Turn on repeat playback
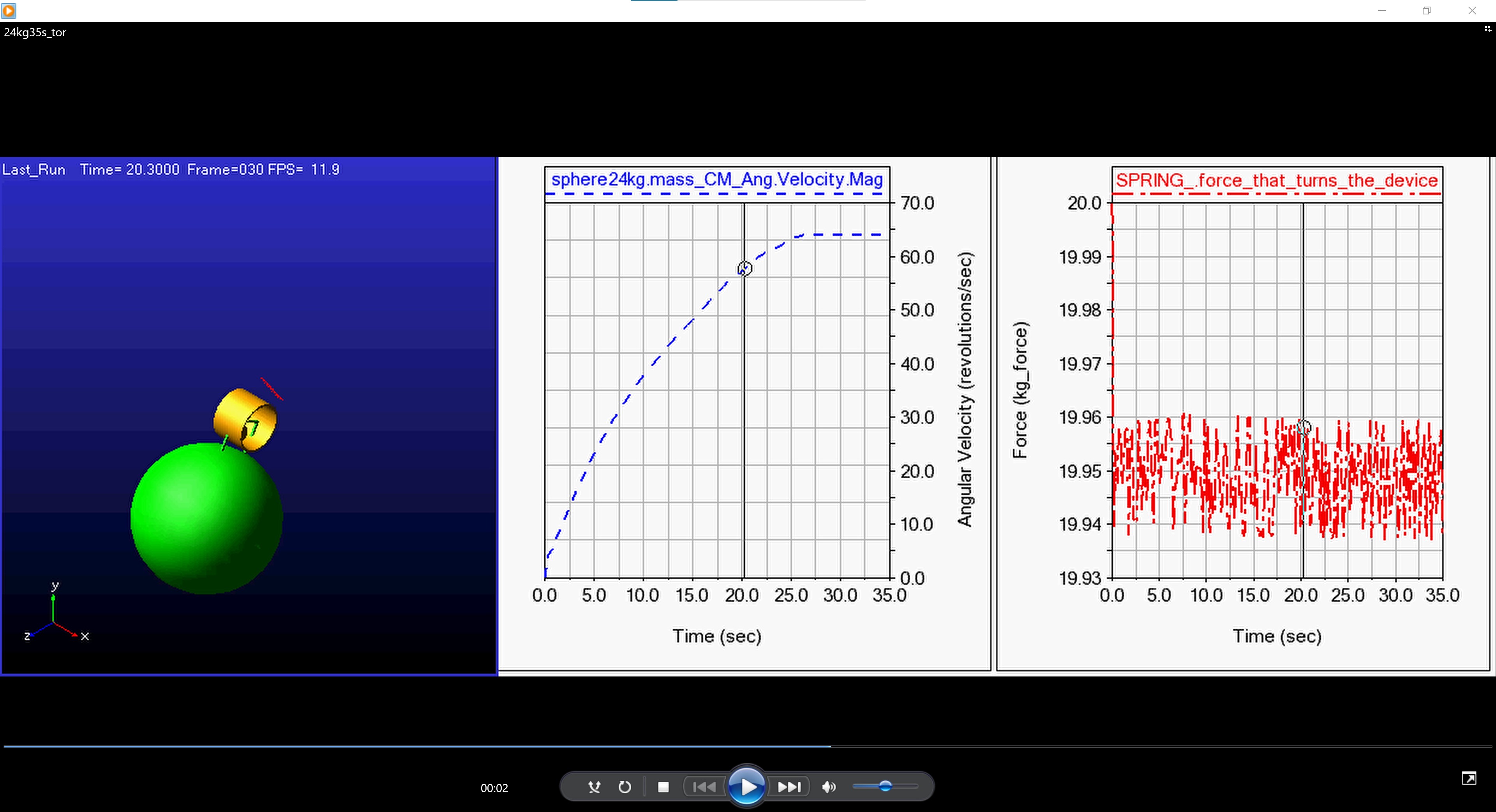This screenshot has height=812, width=1496. point(625,787)
